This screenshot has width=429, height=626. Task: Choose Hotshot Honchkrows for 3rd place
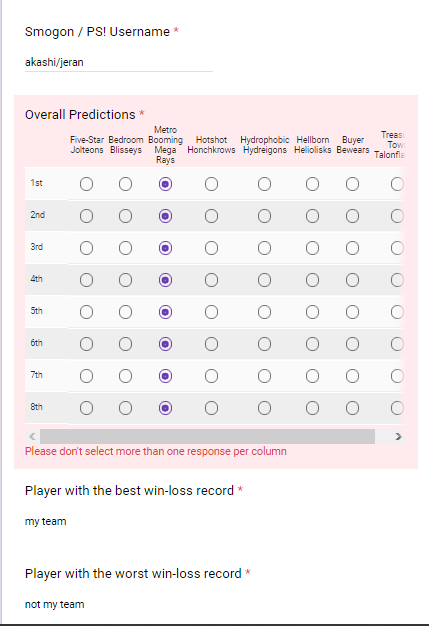[x=211, y=248]
